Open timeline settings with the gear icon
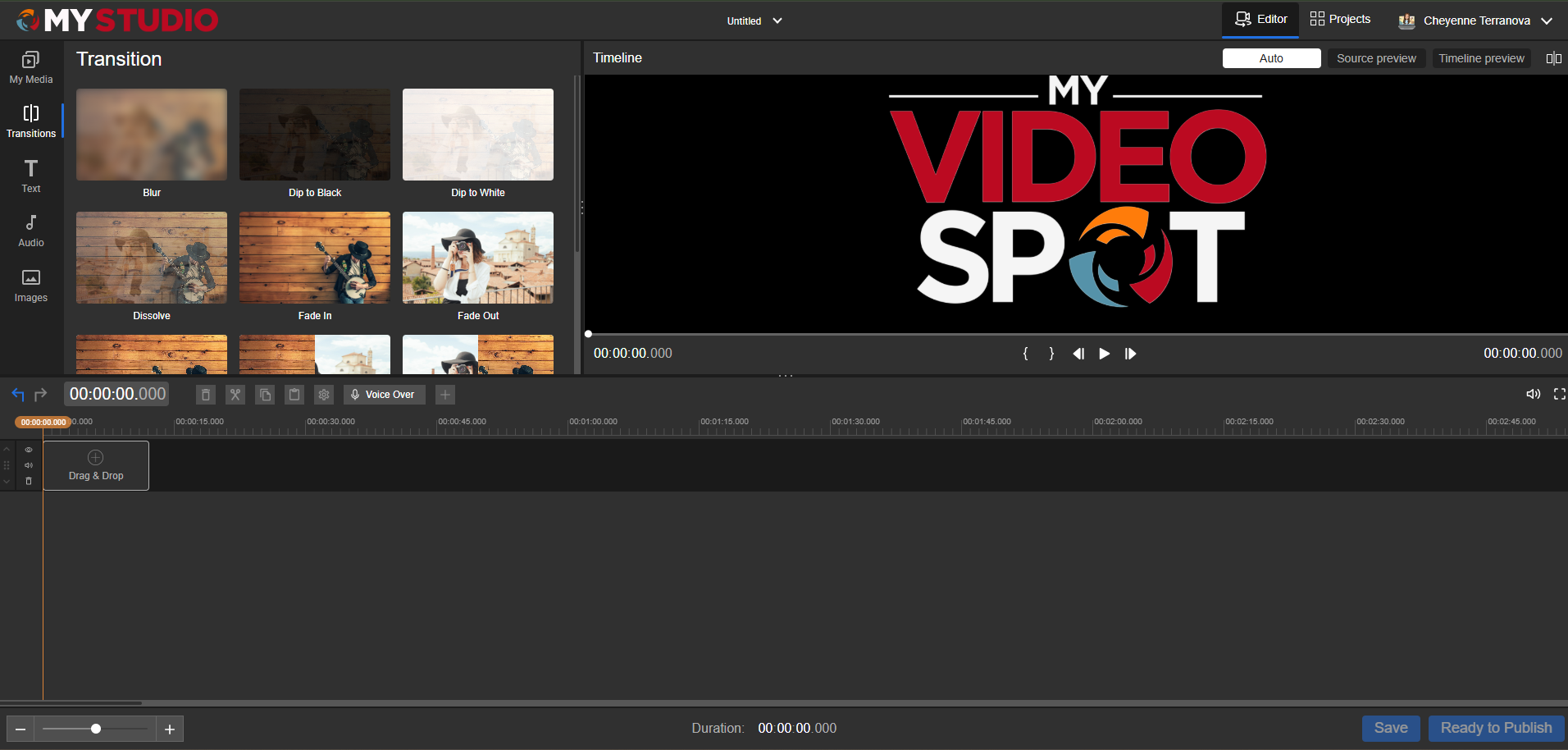1568x750 pixels. (x=324, y=395)
